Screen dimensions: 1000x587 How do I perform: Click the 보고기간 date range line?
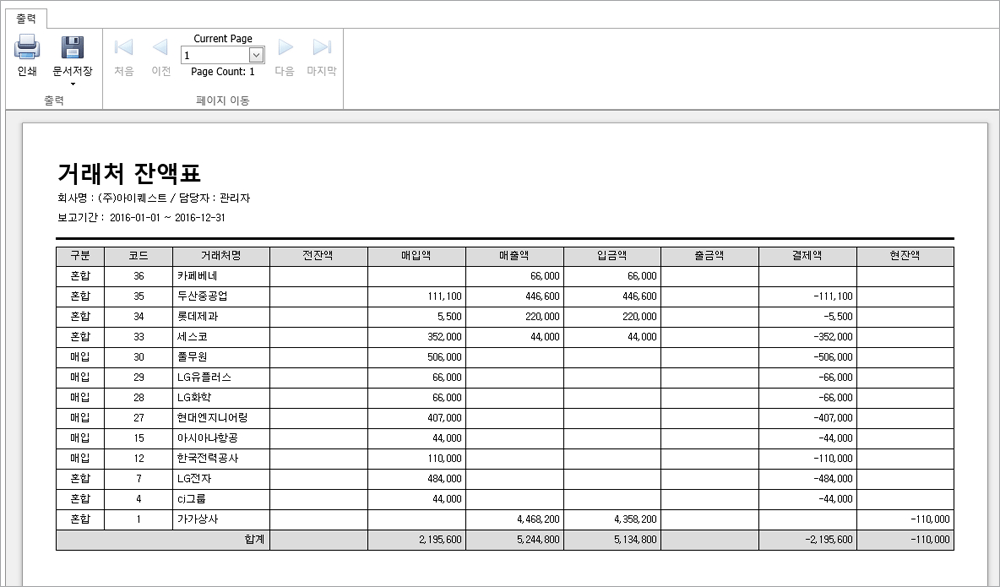[x=141, y=218]
